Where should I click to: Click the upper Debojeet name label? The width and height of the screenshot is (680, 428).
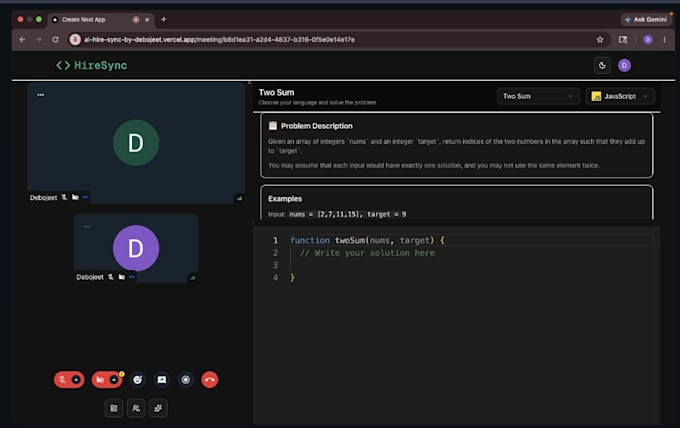(43, 198)
